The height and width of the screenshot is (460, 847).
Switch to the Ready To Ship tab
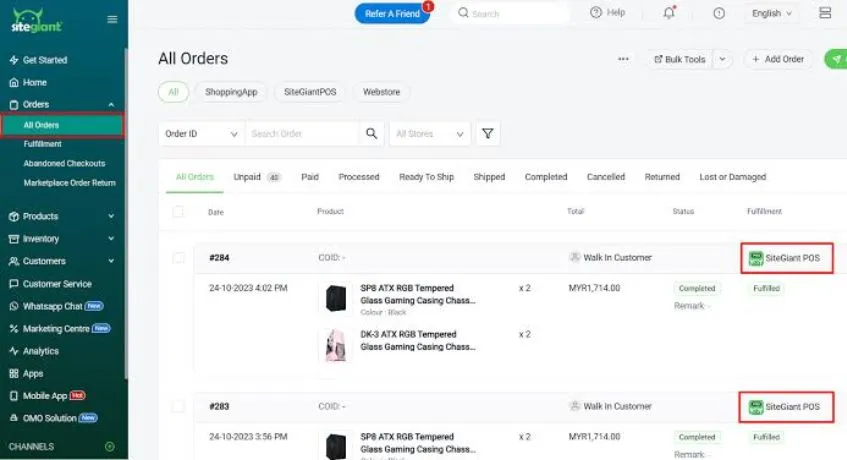coord(426,177)
